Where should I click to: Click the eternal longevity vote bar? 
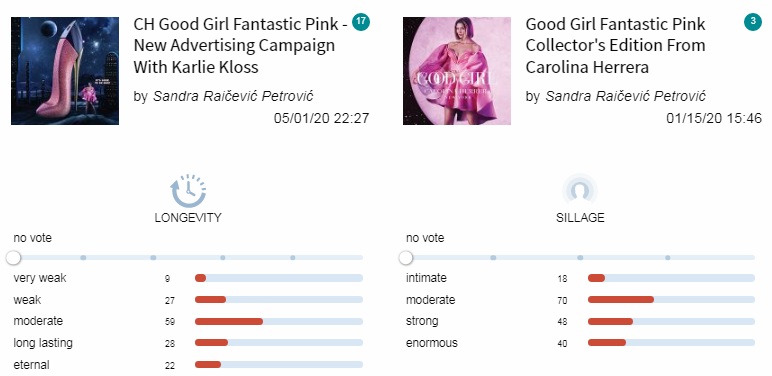[x=279, y=365]
